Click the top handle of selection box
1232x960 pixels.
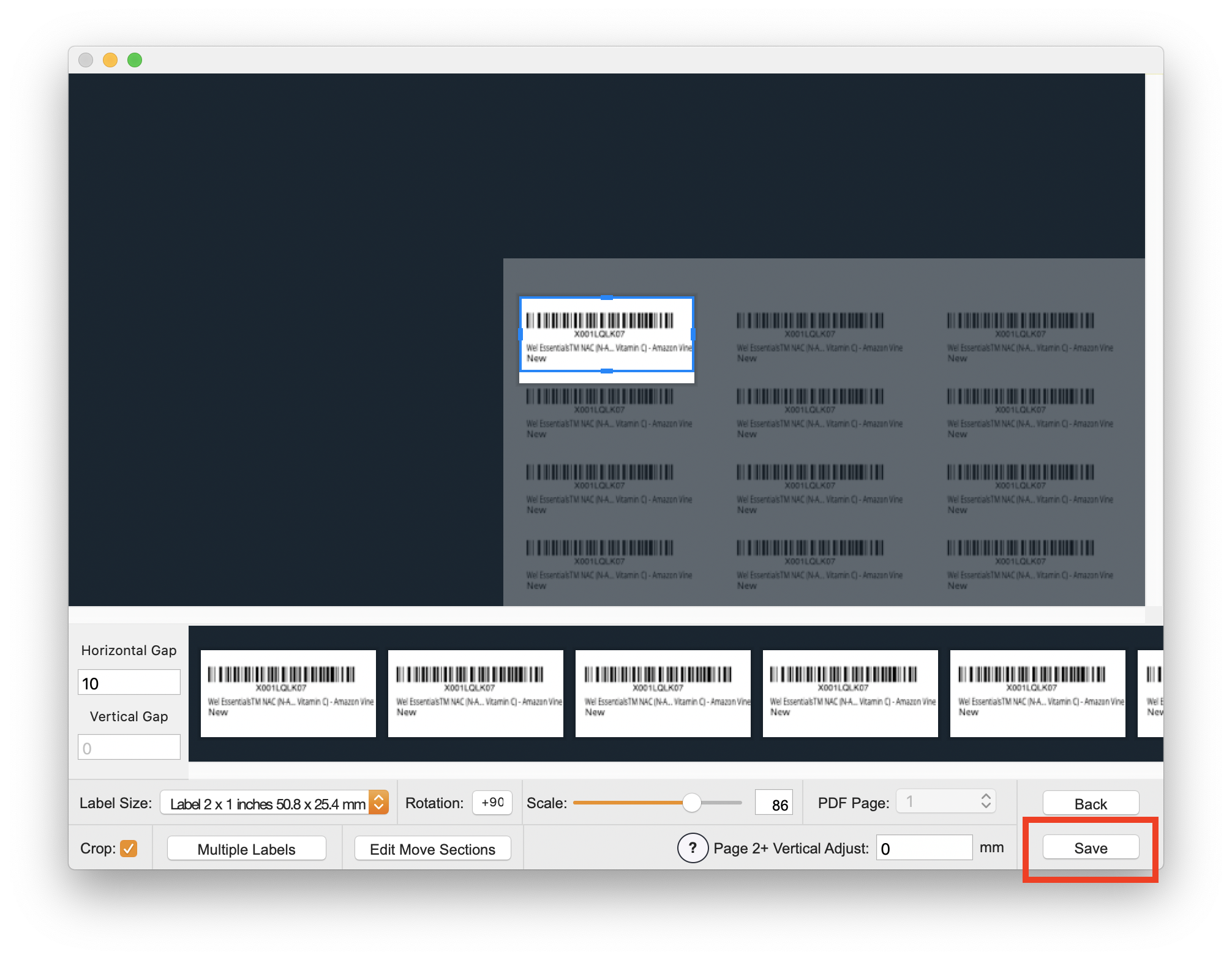pyautogui.click(x=607, y=298)
